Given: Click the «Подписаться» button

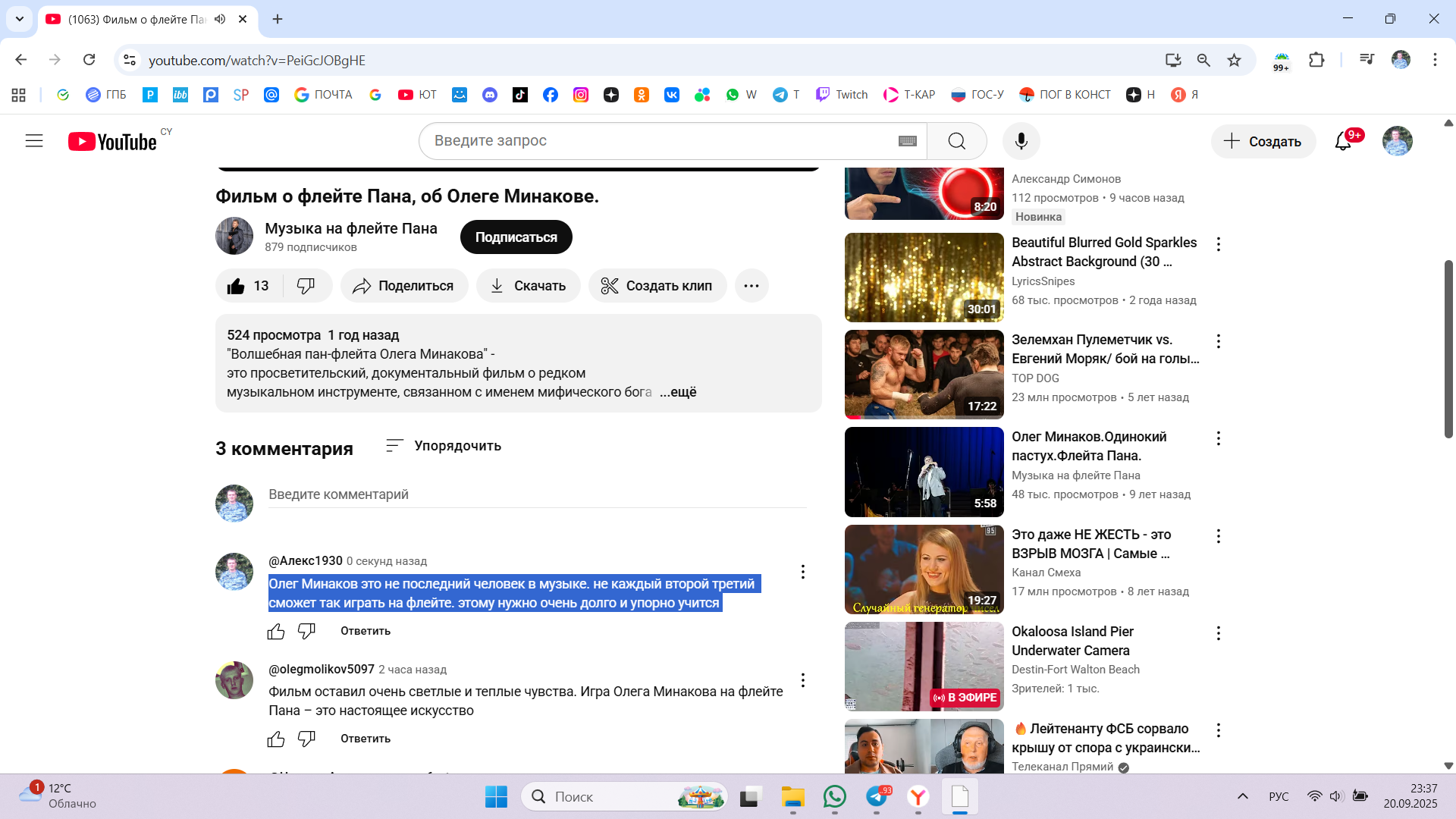Looking at the screenshot, I should pos(516,237).
